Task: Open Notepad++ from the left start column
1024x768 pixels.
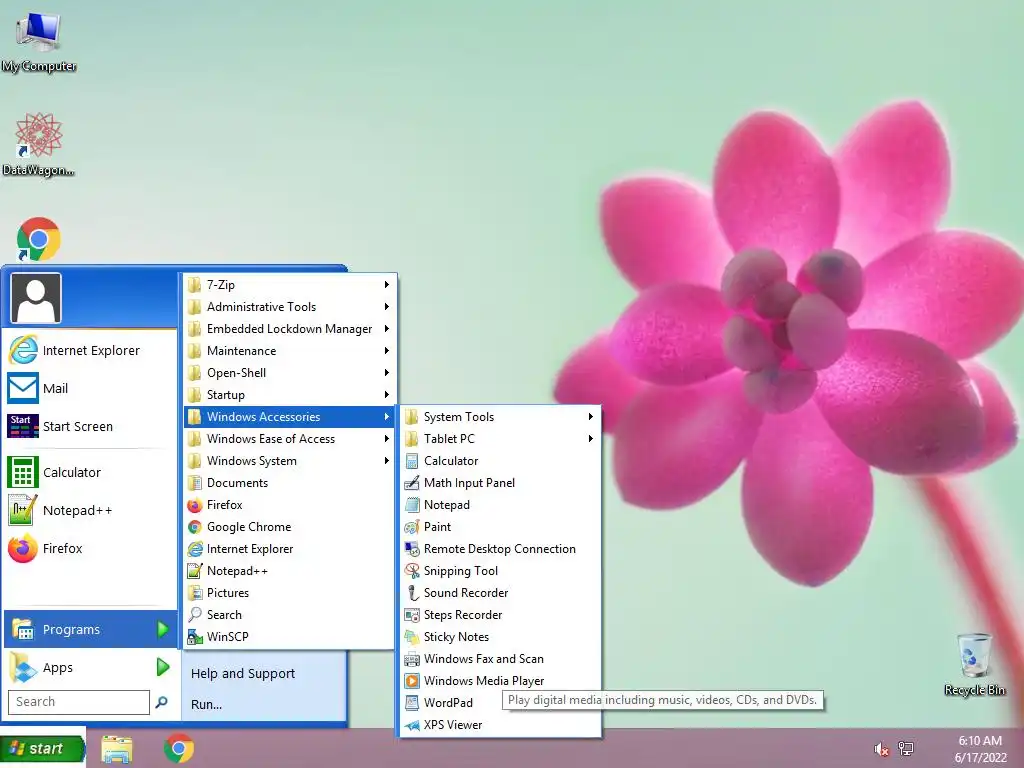Action: tap(90, 510)
